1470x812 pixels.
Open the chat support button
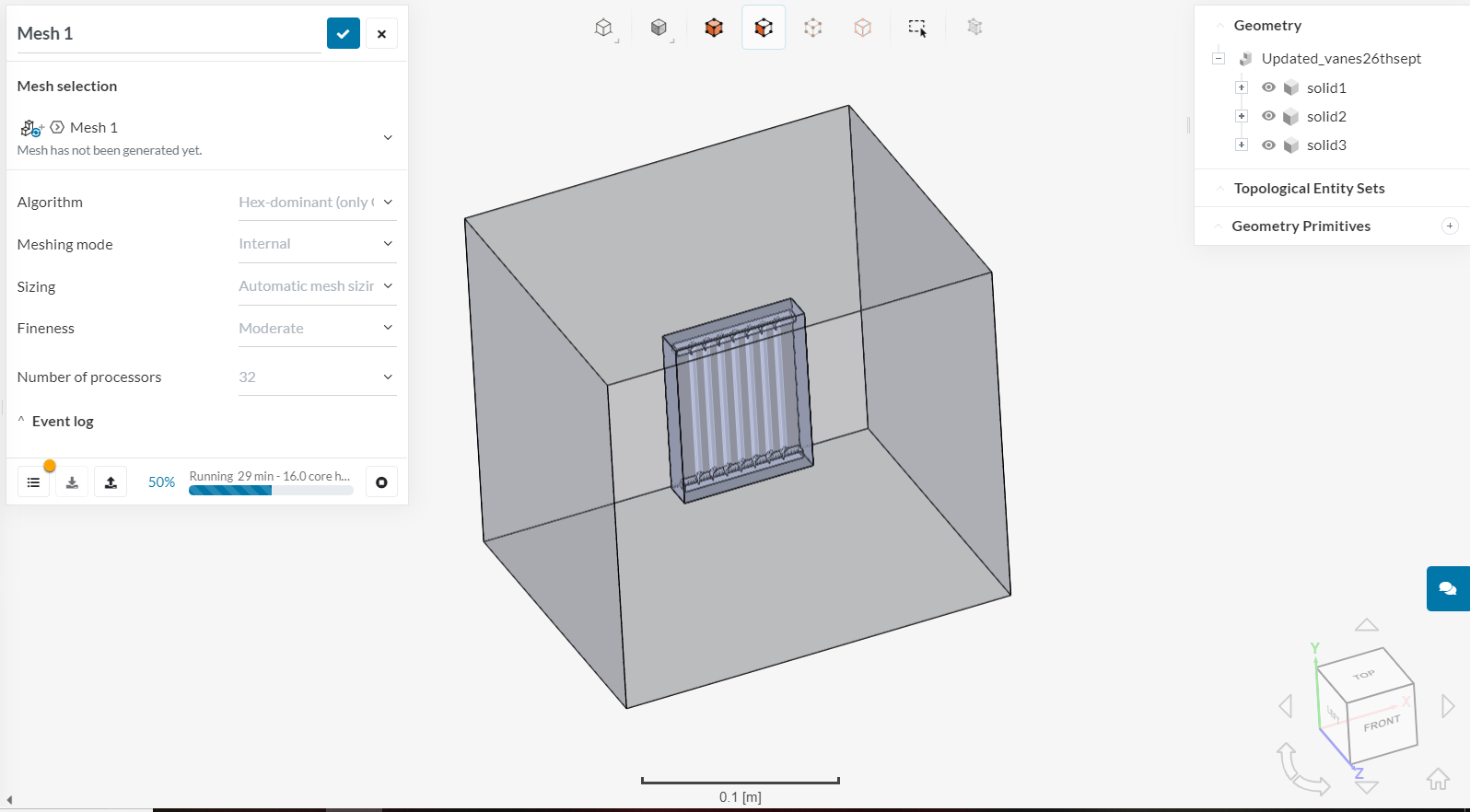1447,589
